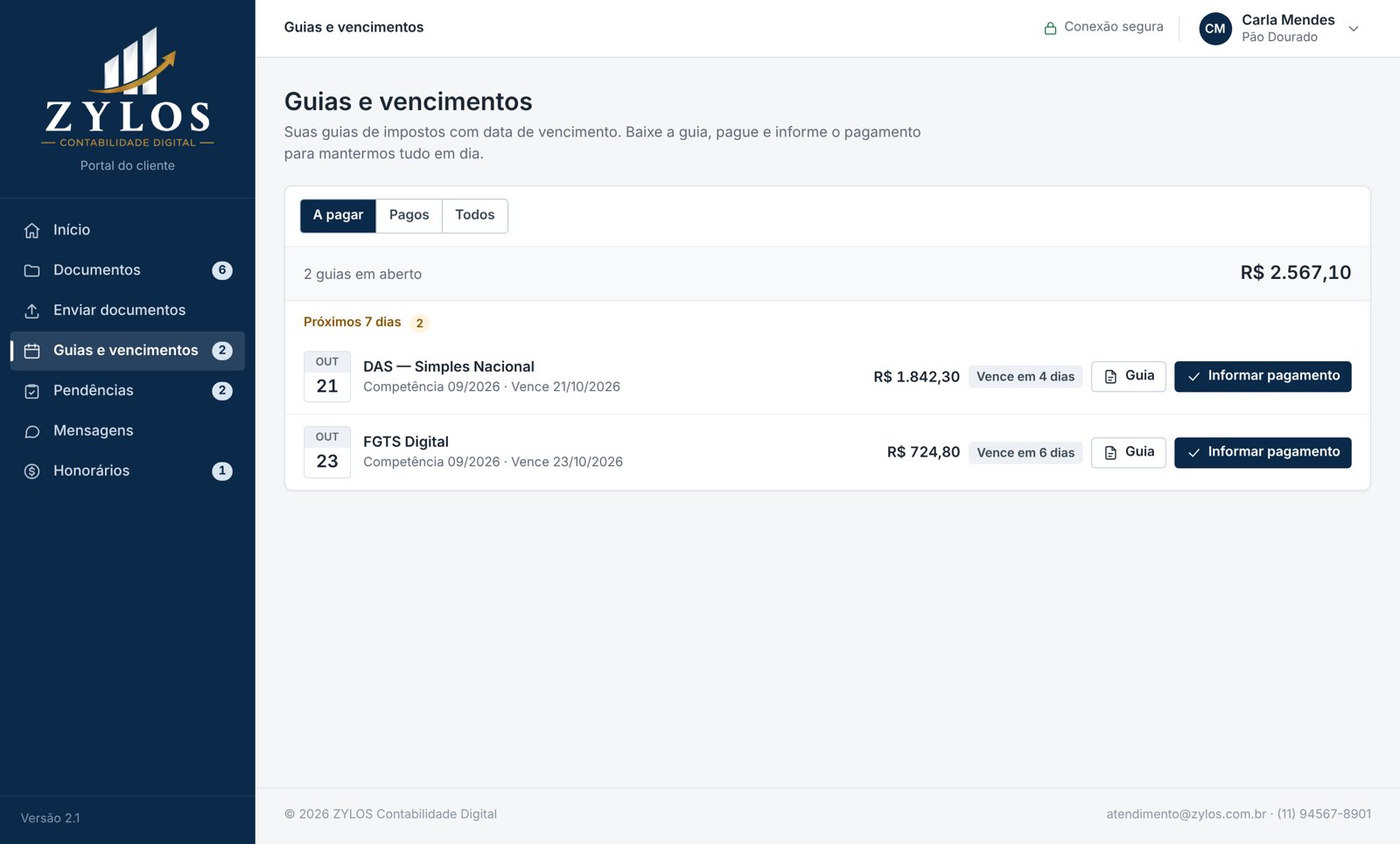Informar pagamento for DAS Simples Nacional

pyautogui.click(x=1263, y=376)
